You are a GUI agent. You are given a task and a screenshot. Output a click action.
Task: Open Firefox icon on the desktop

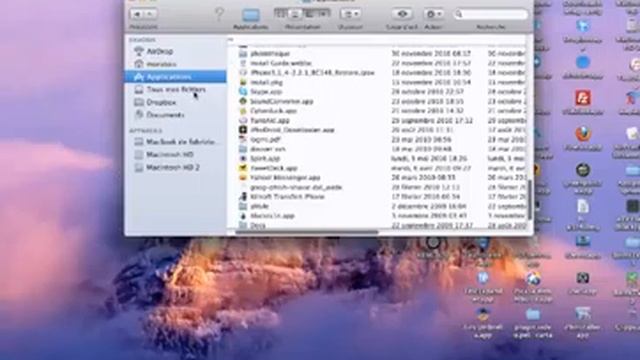click(583, 134)
